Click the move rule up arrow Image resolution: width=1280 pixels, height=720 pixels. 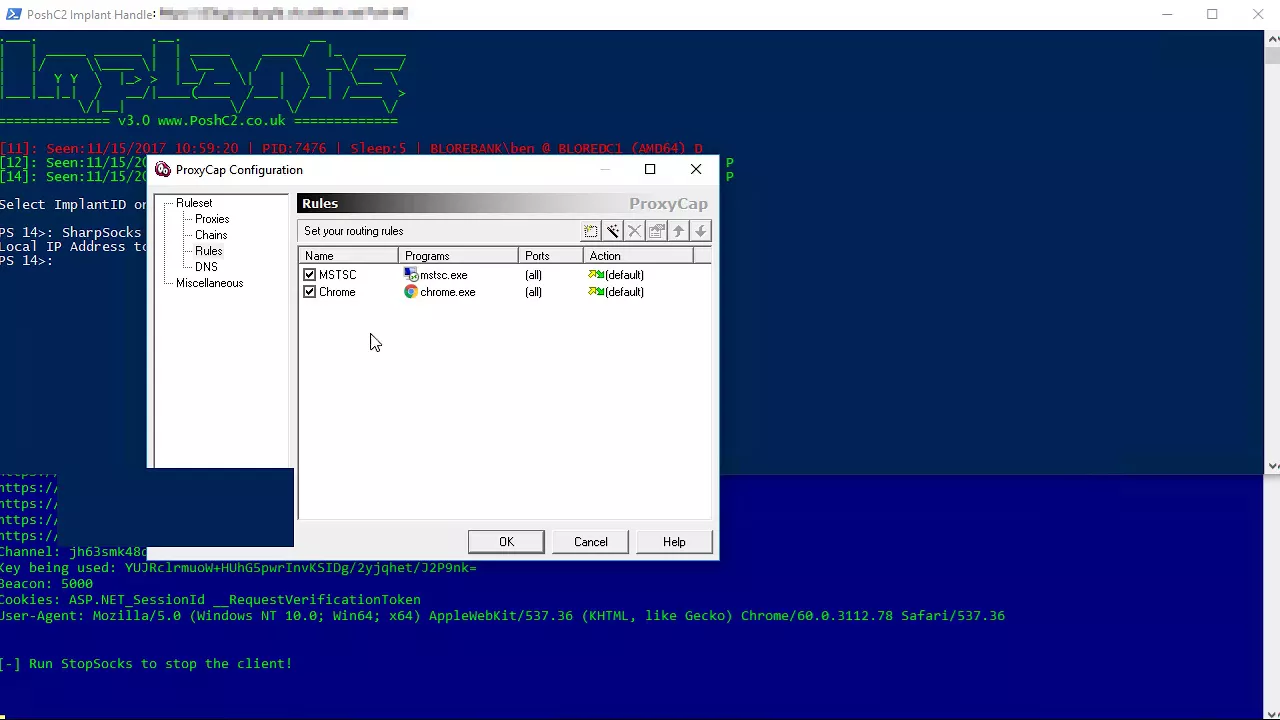coord(679,231)
